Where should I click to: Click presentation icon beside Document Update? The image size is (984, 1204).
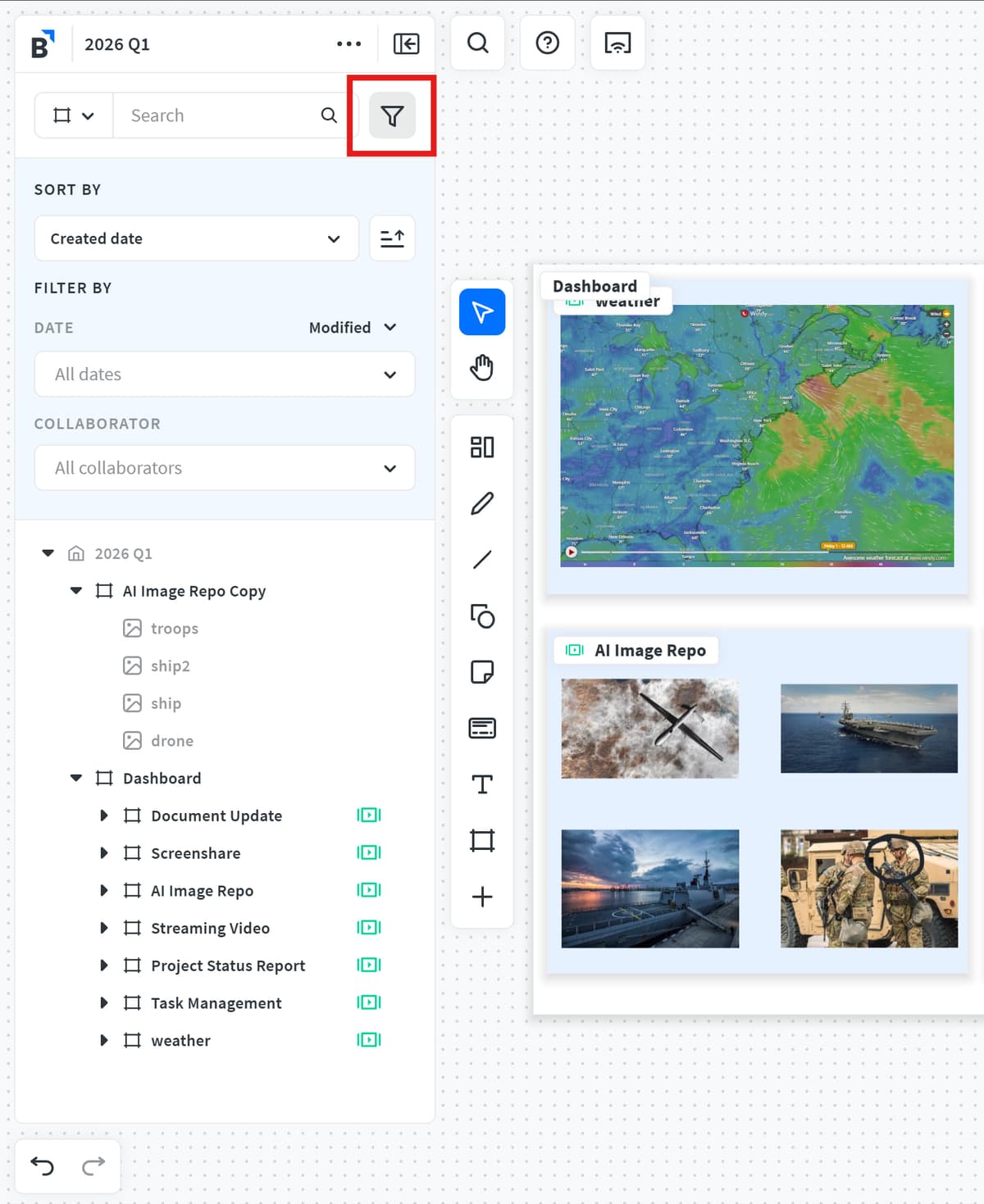tap(369, 816)
